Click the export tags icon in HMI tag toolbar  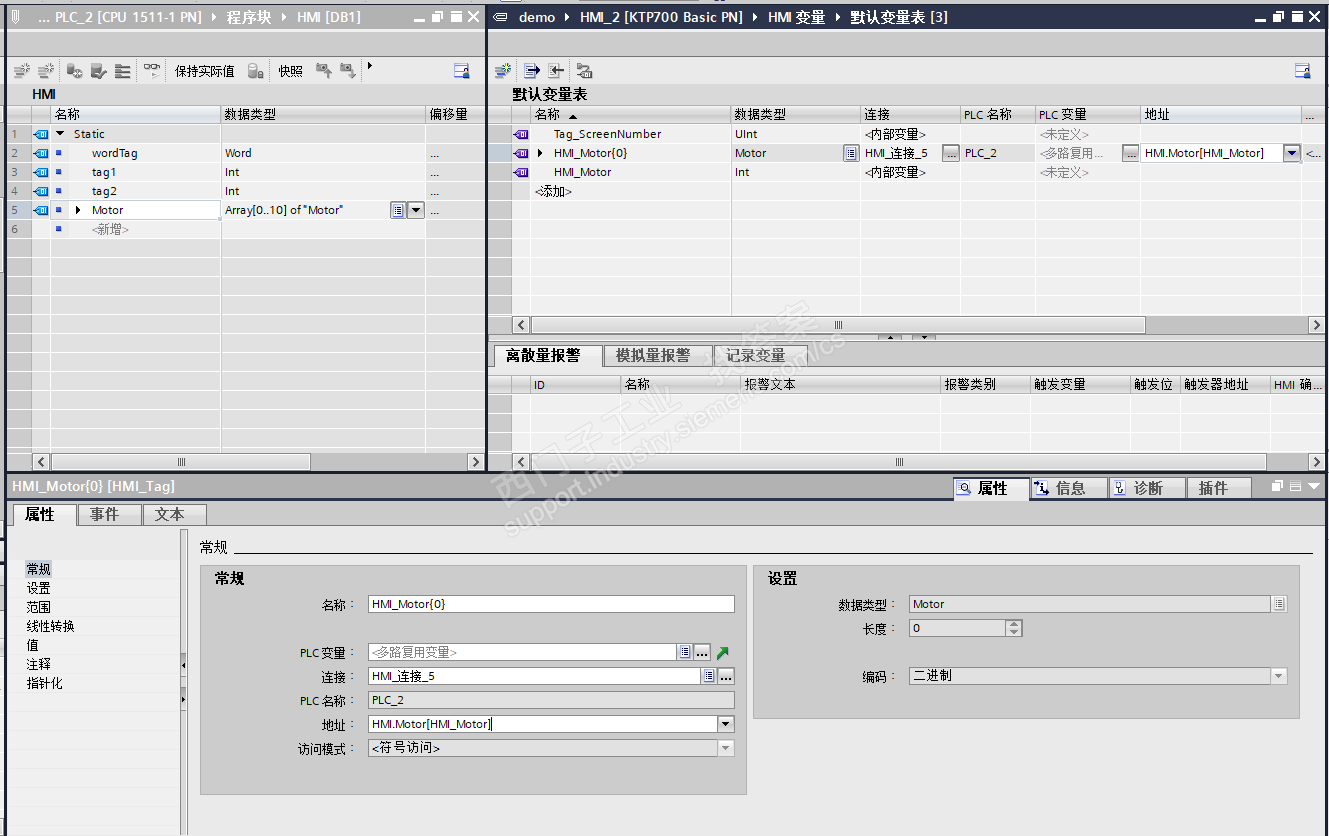pyautogui.click(x=532, y=71)
